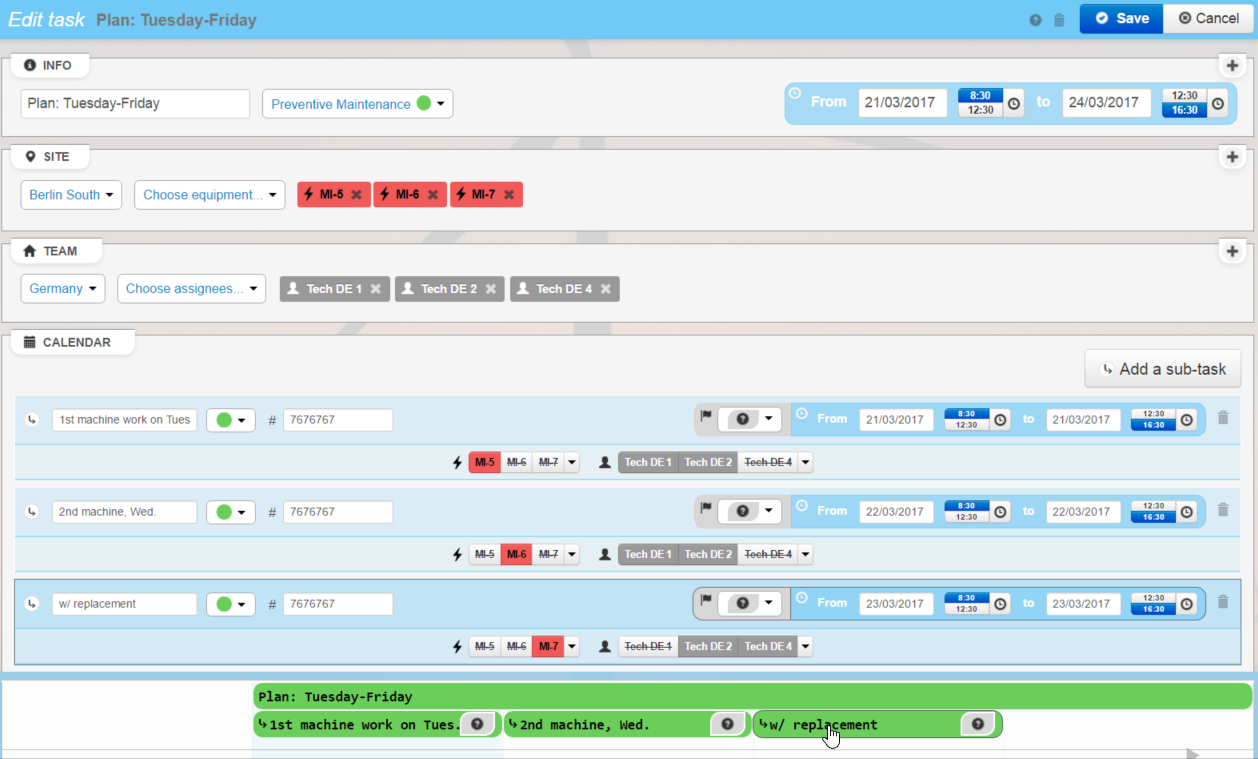Open the green status color selector on first sub-task
The height and width of the screenshot is (759, 1258).
(x=230, y=419)
